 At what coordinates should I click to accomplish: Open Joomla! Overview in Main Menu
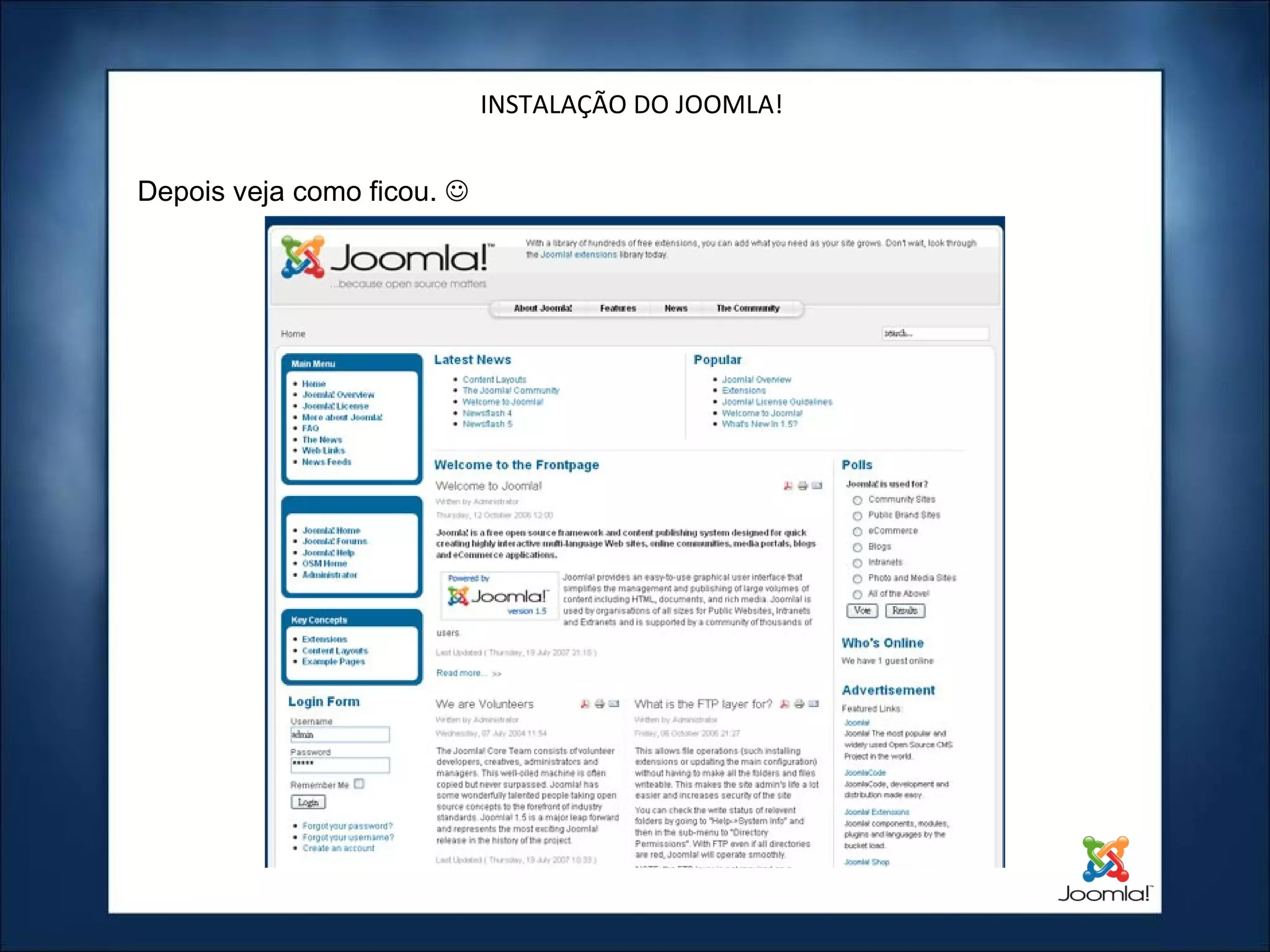pos(338,395)
